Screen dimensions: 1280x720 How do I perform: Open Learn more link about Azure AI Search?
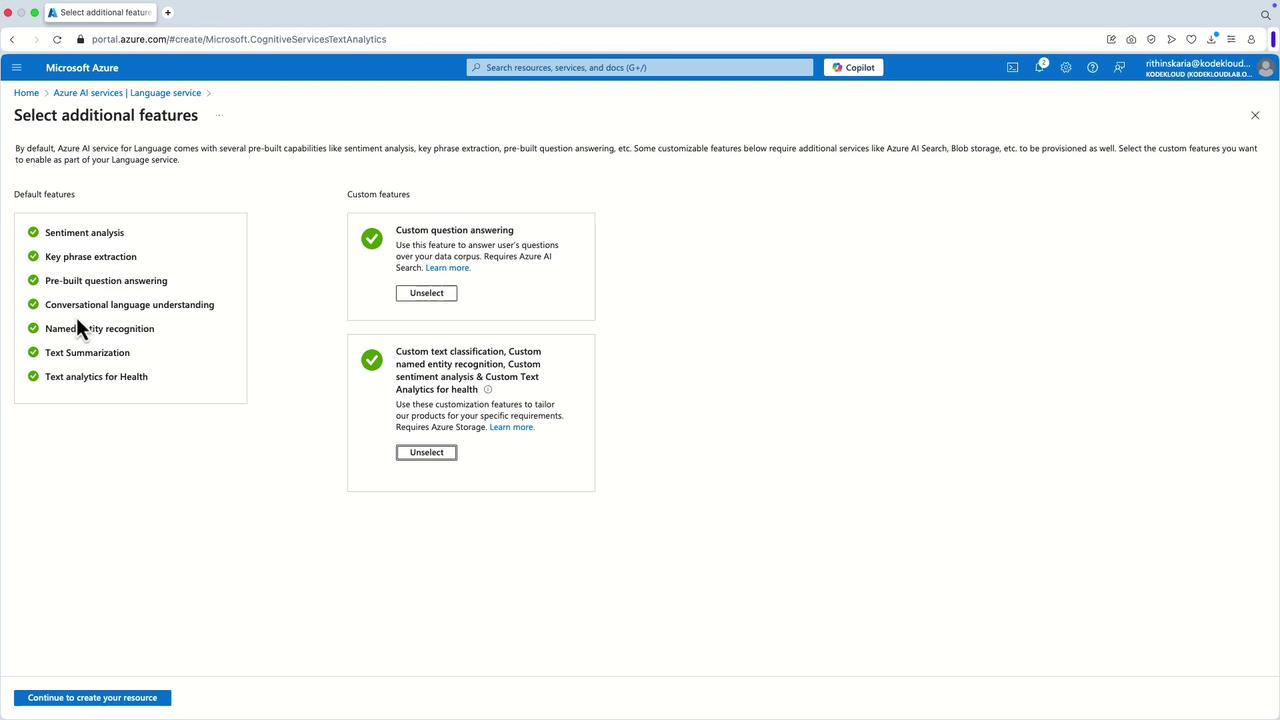[x=448, y=268]
